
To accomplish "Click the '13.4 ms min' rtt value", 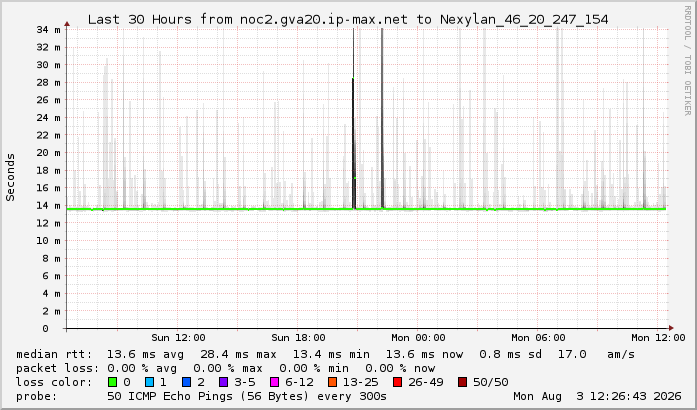I will pos(331,354).
